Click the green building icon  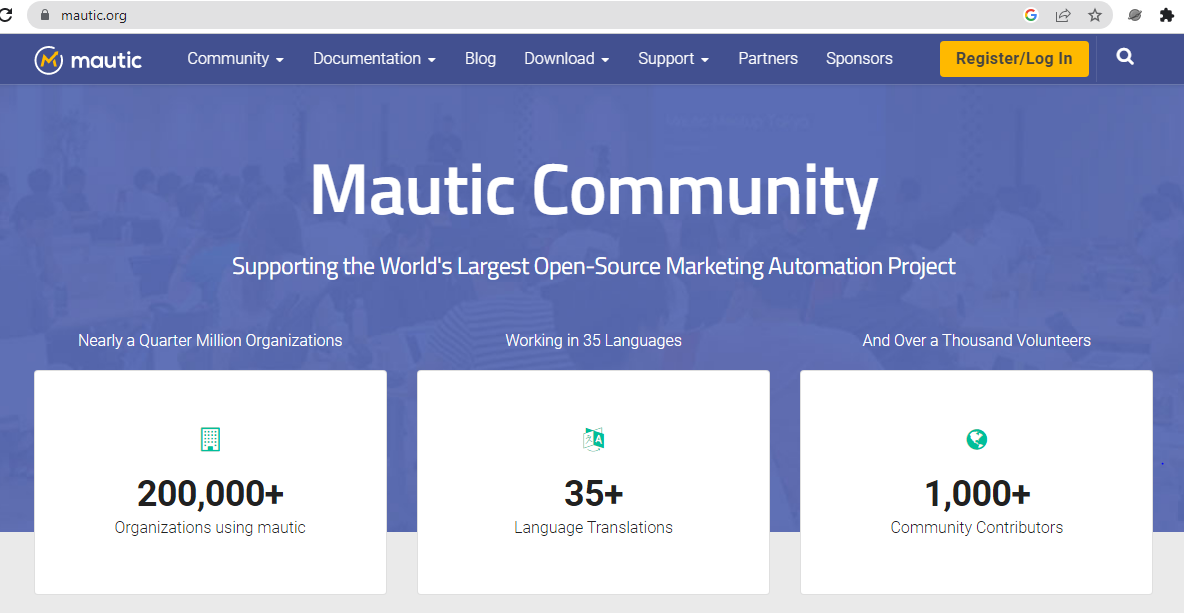tap(210, 439)
